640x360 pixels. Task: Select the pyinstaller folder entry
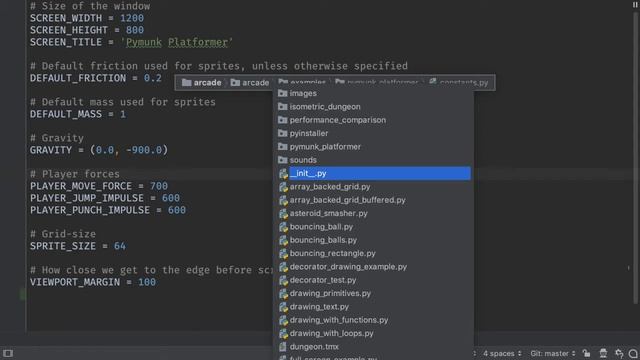(373, 133)
